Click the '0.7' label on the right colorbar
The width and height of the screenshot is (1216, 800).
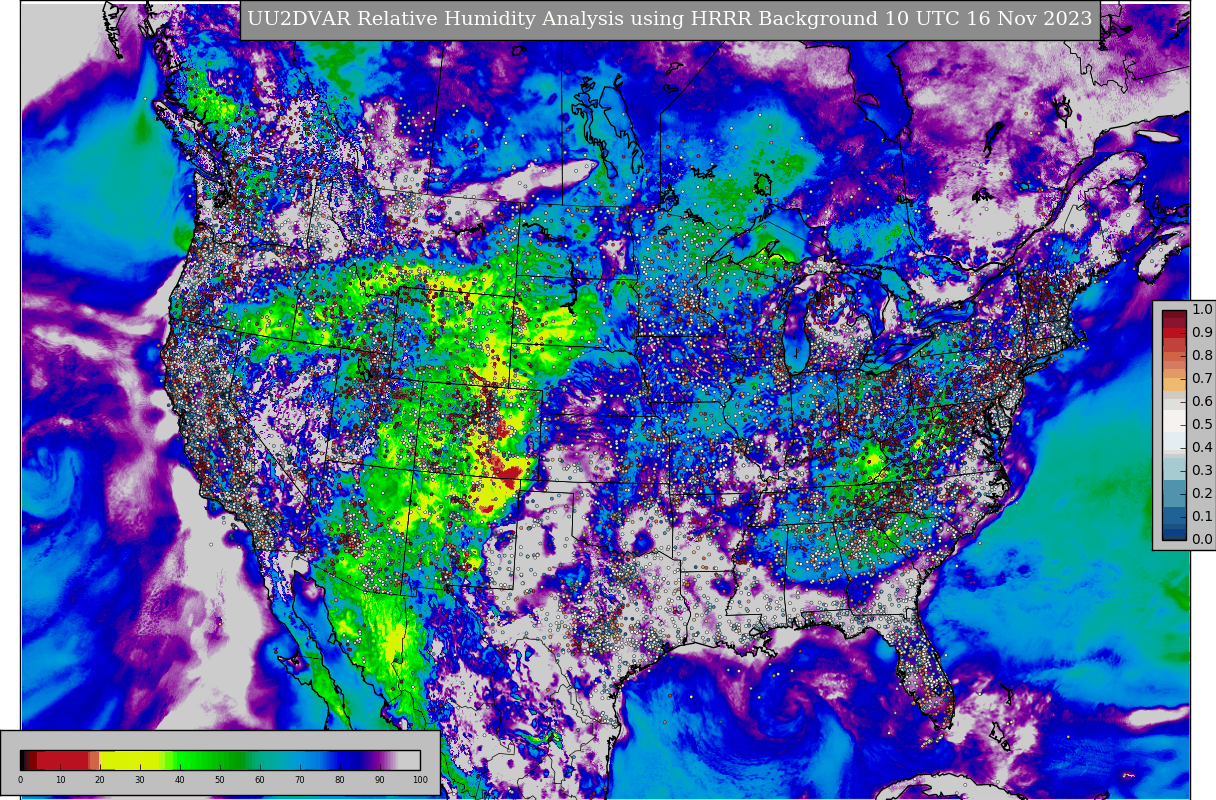1202,379
